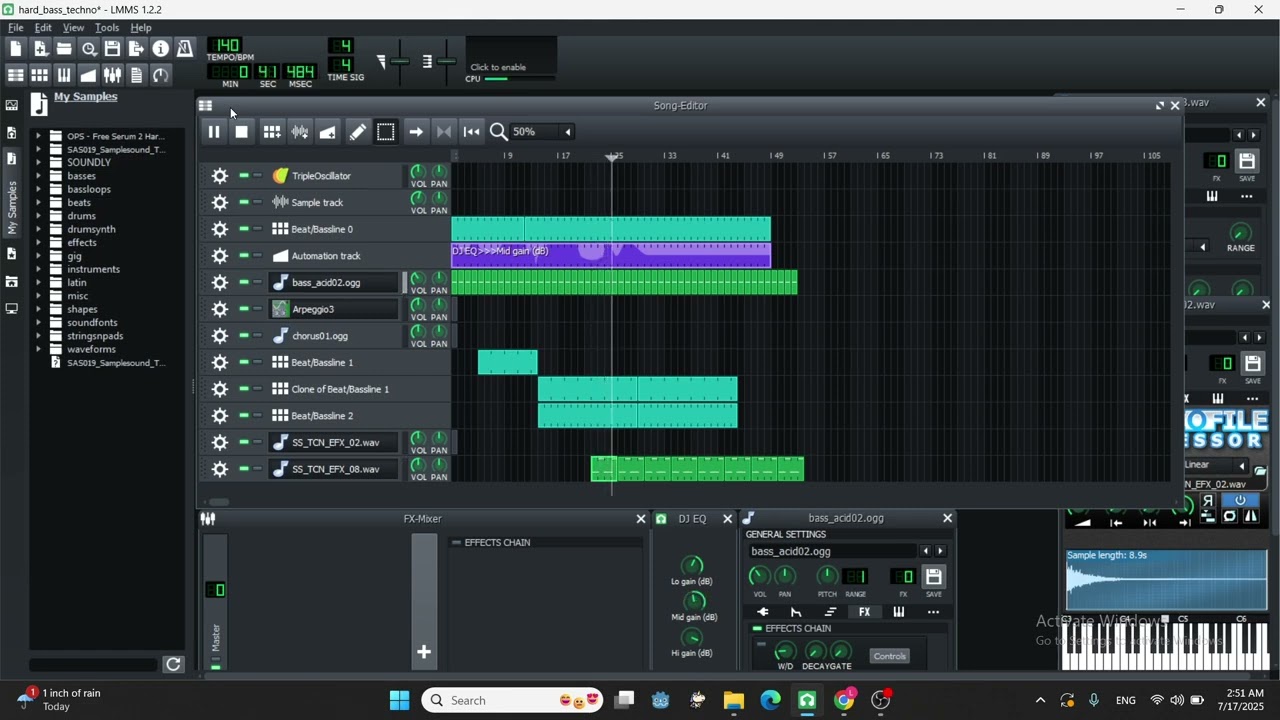Toggle EFFECTS CHAIN LED in FX-Mixer
This screenshot has height=720, width=1280.
[x=456, y=543]
